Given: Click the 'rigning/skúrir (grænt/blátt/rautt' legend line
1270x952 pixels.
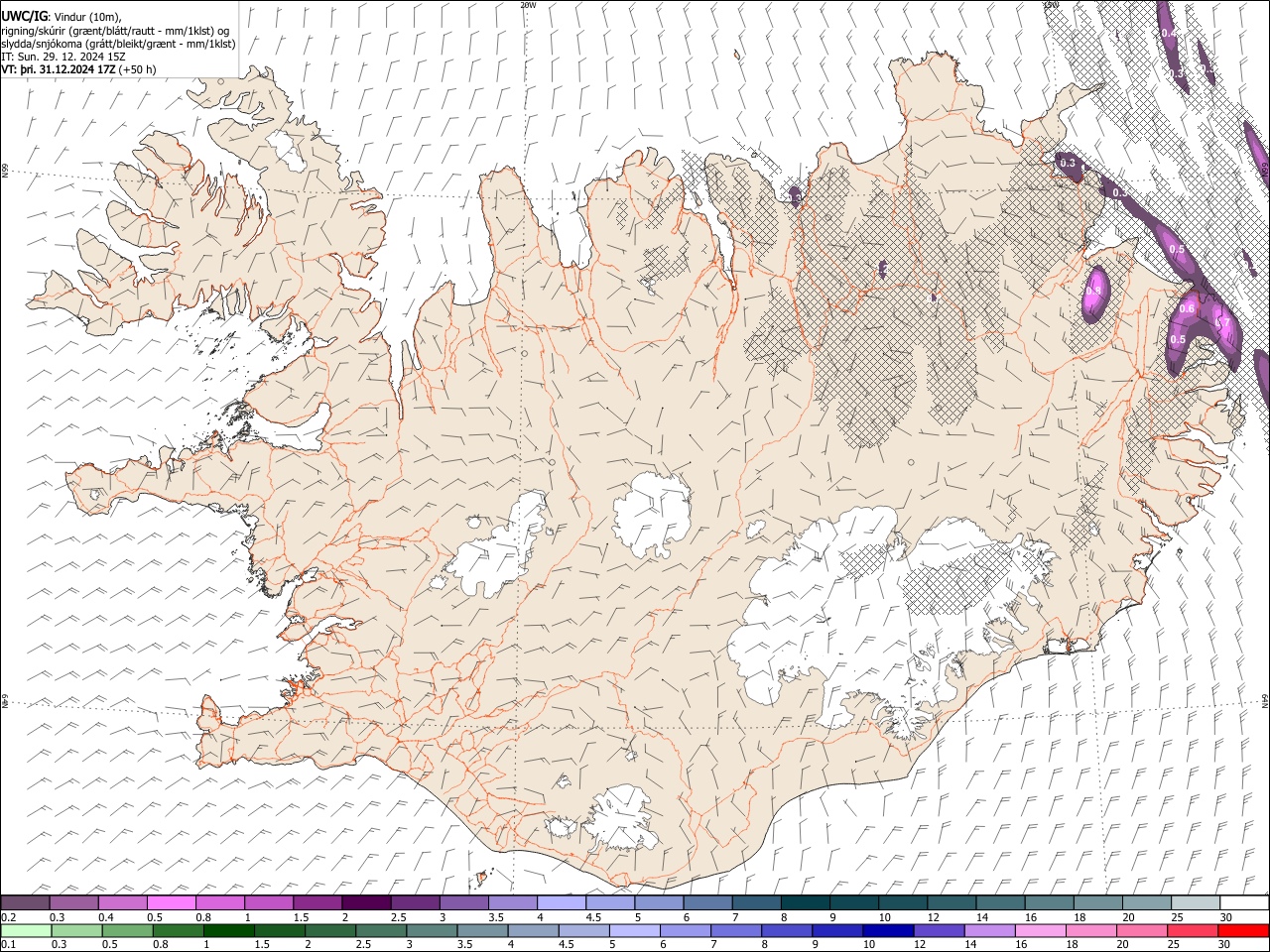Looking at the screenshot, I should [x=115, y=31].
